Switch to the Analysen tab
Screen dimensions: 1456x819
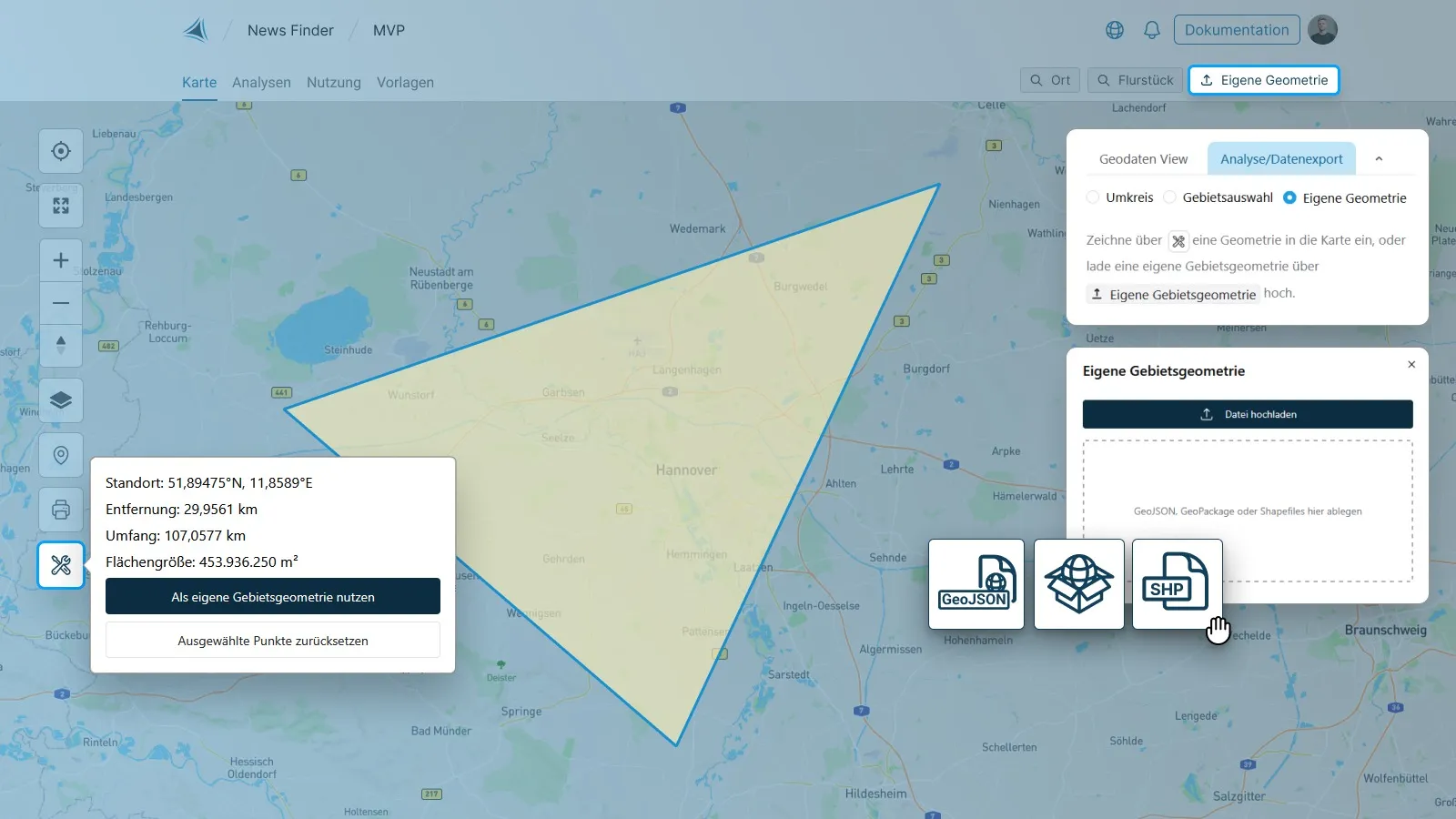pyautogui.click(x=261, y=82)
